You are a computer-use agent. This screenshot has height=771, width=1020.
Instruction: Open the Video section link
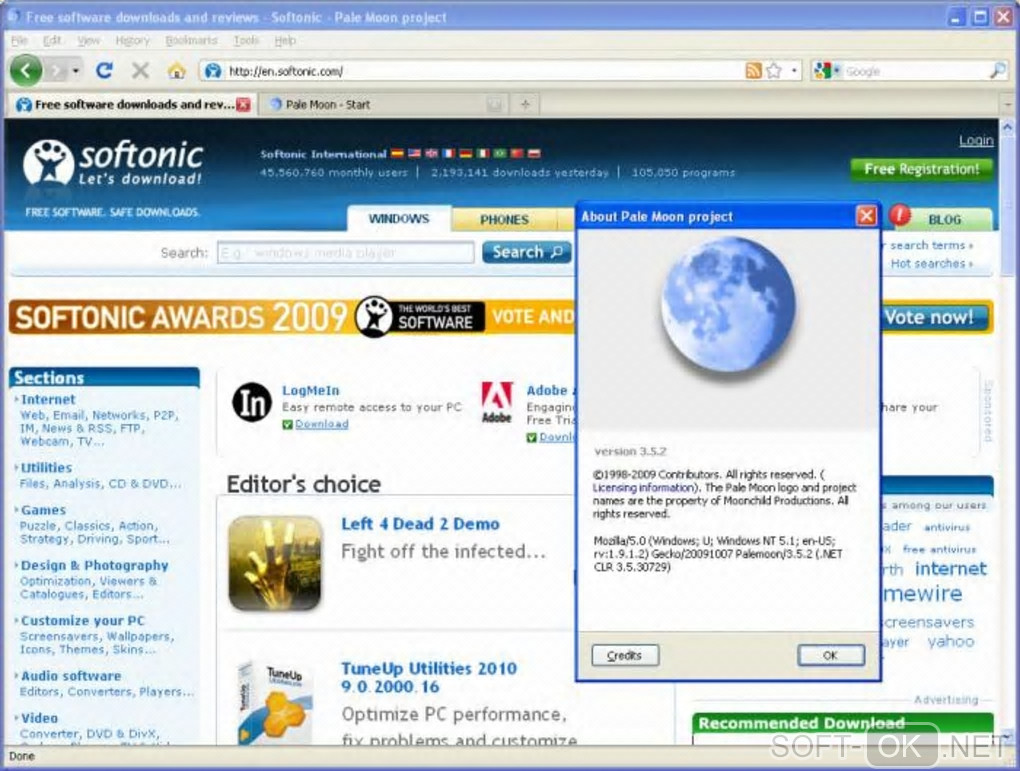tap(39, 718)
